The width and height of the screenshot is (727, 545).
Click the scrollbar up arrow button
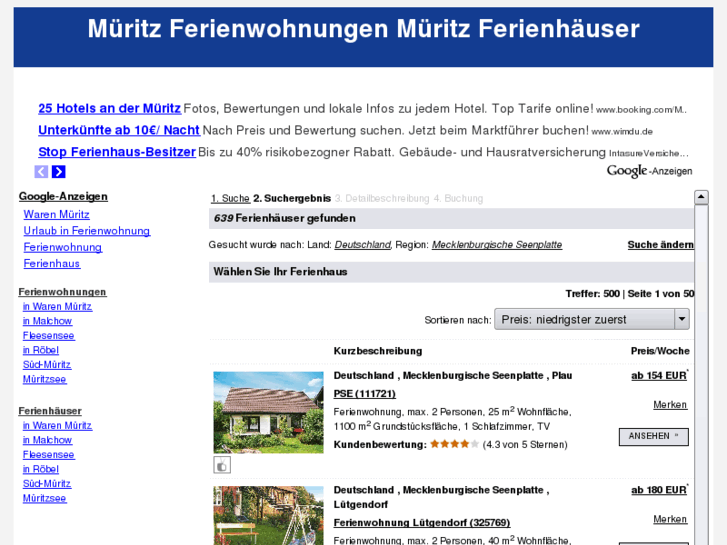(701, 197)
